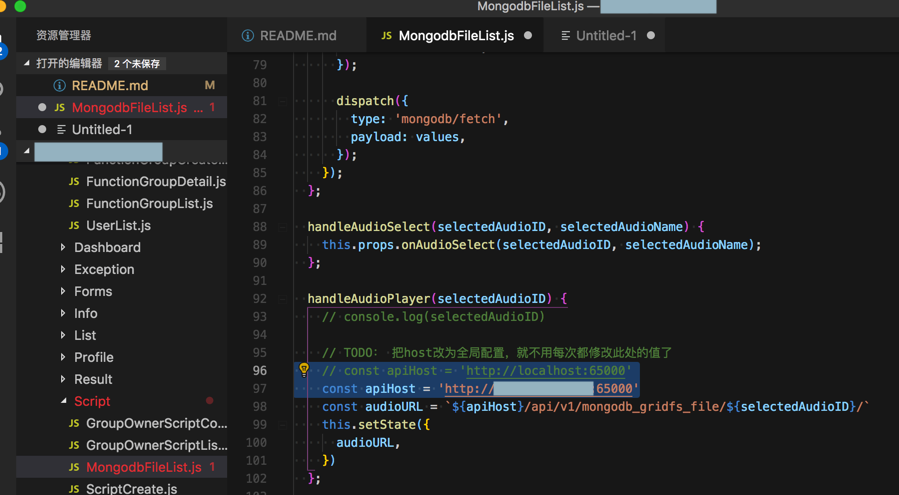Collapse the Script folder
The width and height of the screenshot is (899, 495).
click(62, 401)
